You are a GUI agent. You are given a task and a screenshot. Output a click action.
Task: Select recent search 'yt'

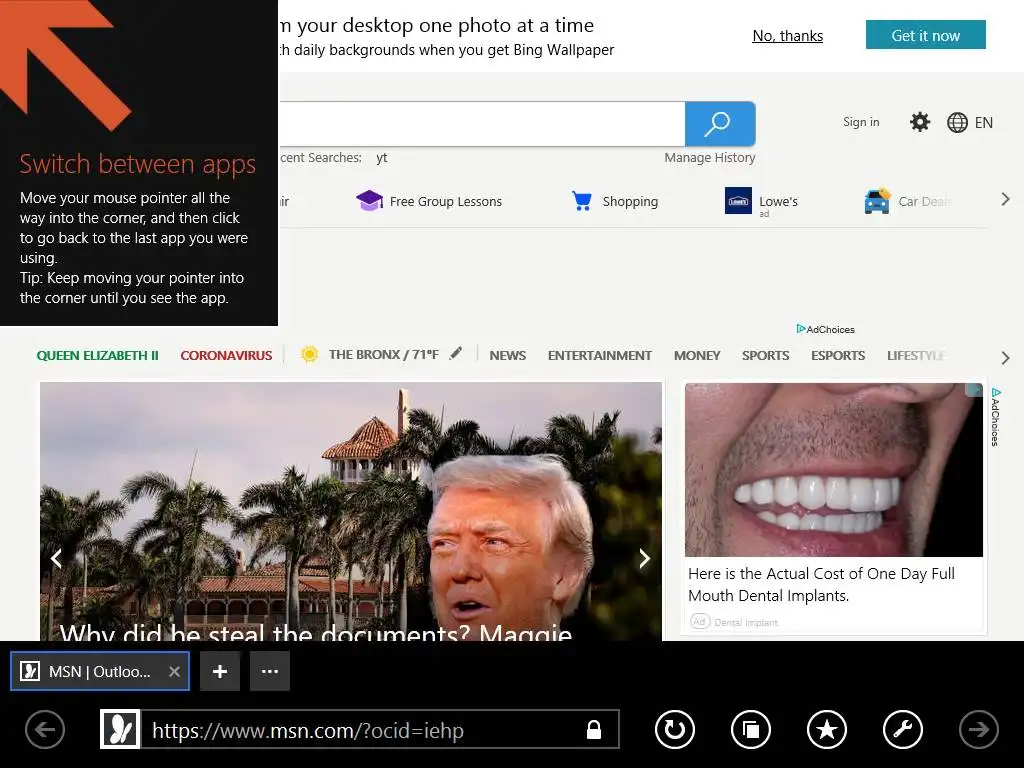pyautogui.click(x=382, y=158)
